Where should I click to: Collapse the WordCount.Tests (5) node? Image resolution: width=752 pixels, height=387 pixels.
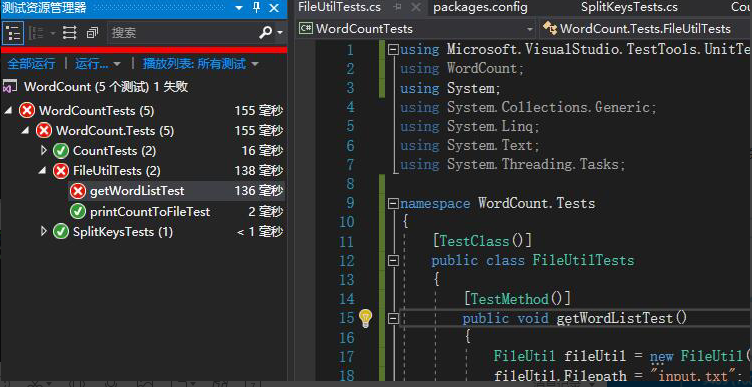26,130
